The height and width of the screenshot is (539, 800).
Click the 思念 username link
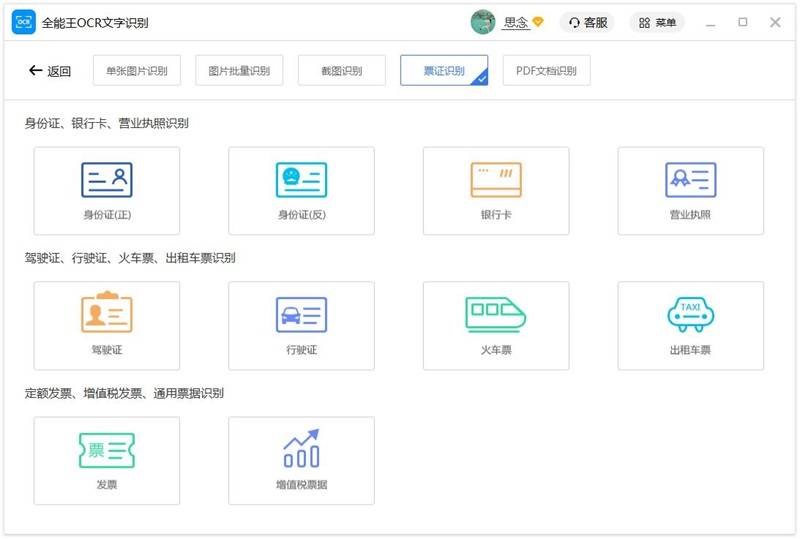tap(515, 22)
